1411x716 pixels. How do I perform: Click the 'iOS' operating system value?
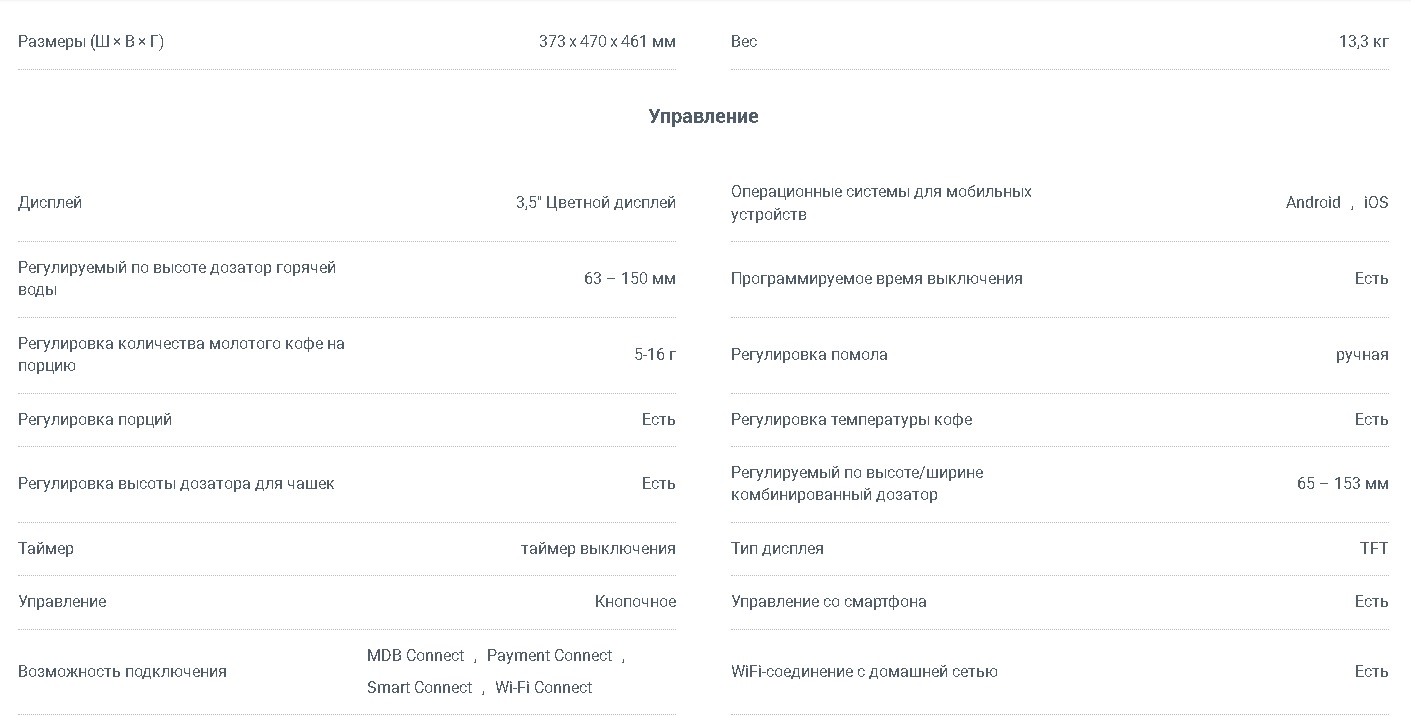[x=1376, y=203]
